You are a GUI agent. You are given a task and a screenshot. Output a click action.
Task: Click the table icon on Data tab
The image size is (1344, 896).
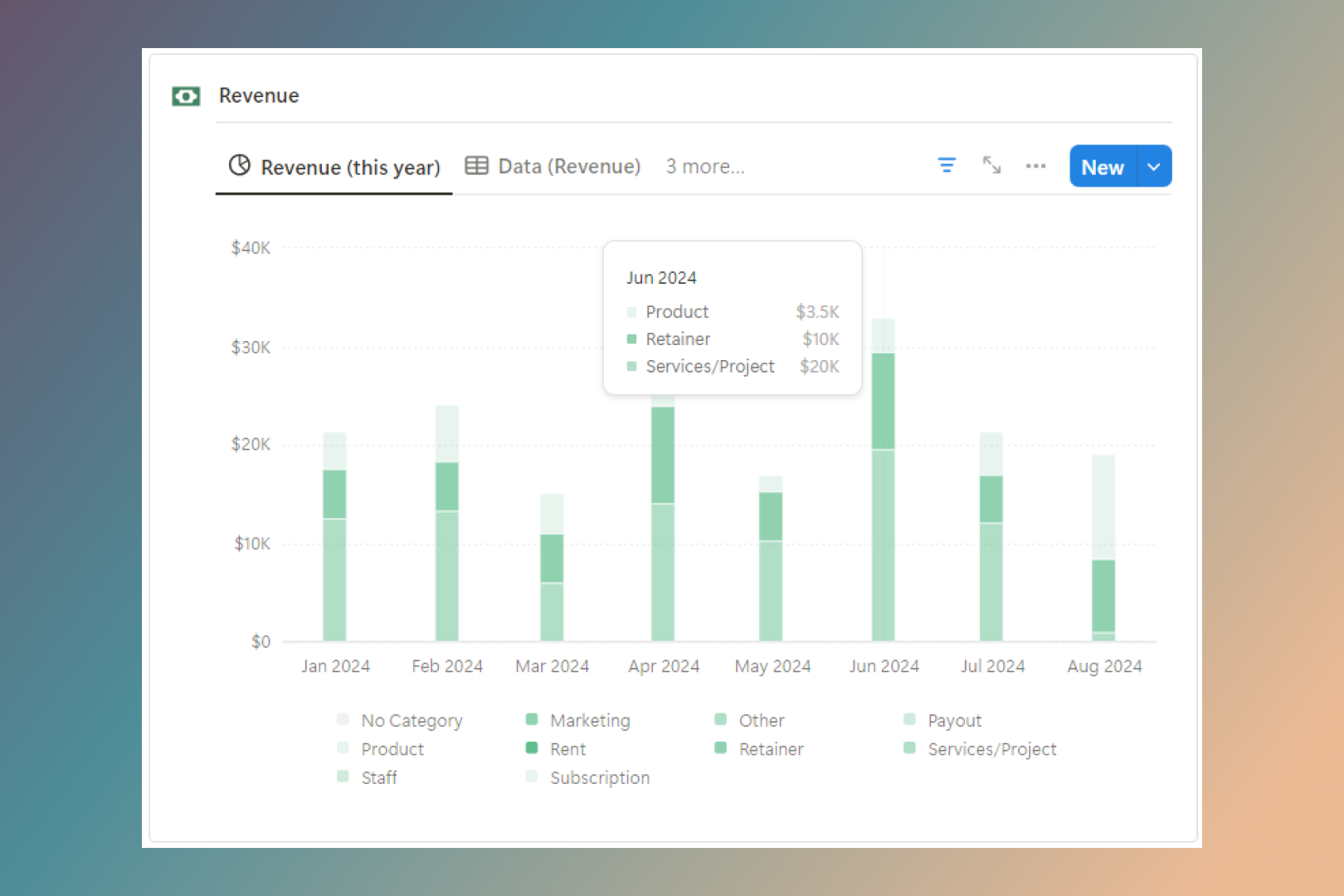[476, 165]
